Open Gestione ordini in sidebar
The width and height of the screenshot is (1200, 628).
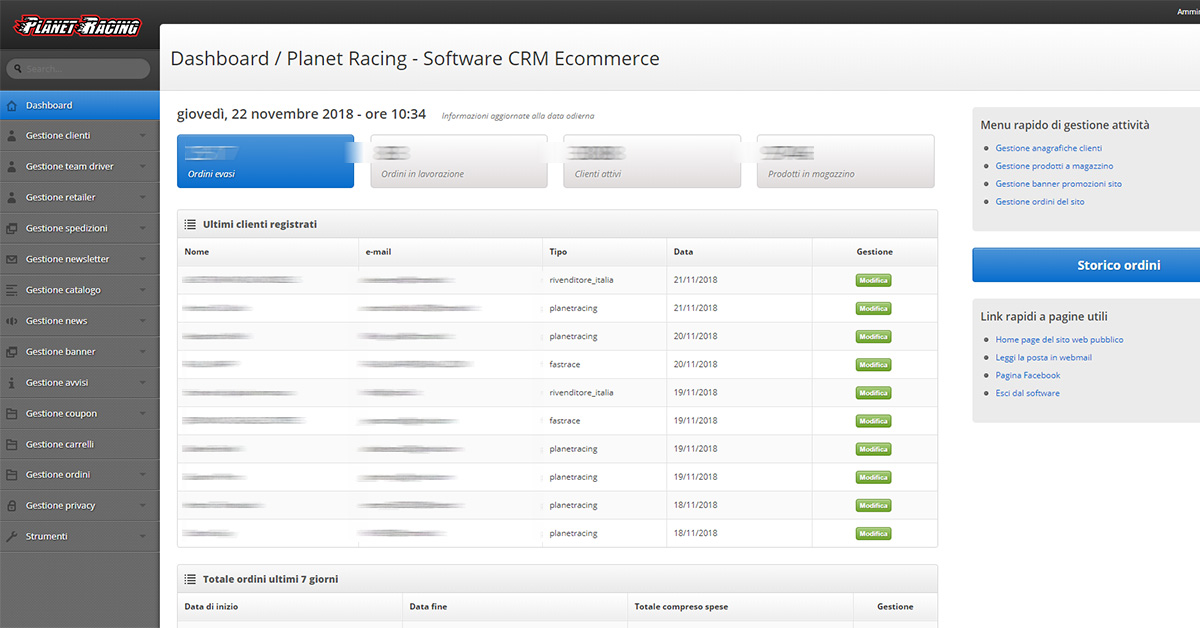tap(80, 475)
